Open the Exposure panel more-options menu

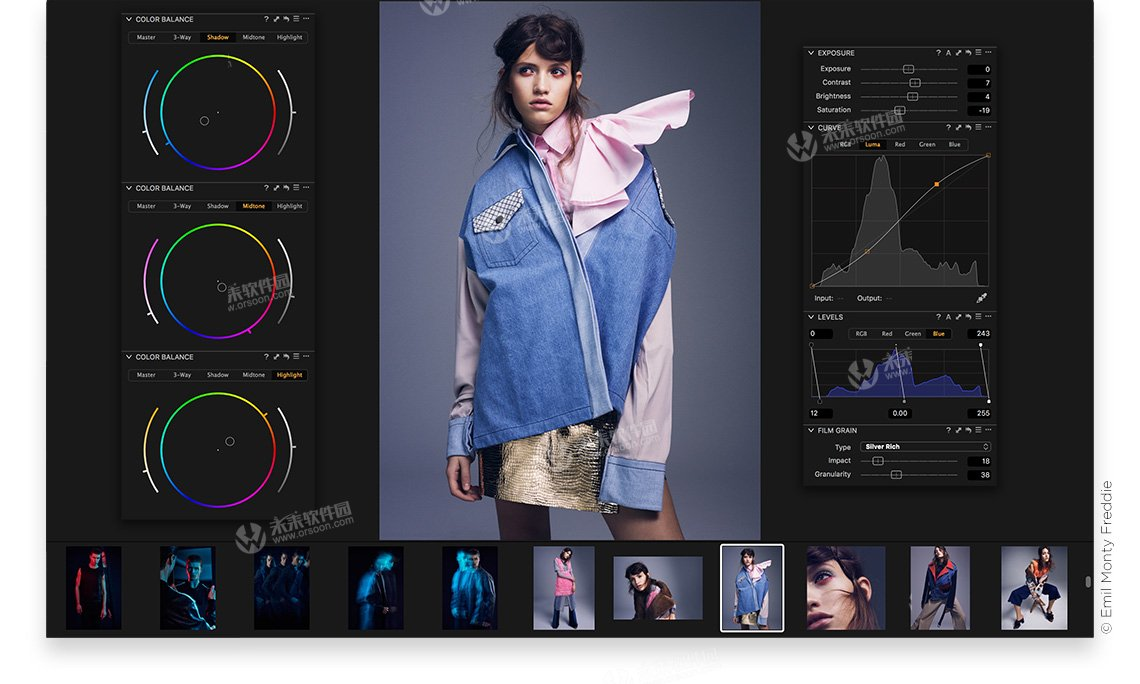pyautogui.click(x=988, y=52)
